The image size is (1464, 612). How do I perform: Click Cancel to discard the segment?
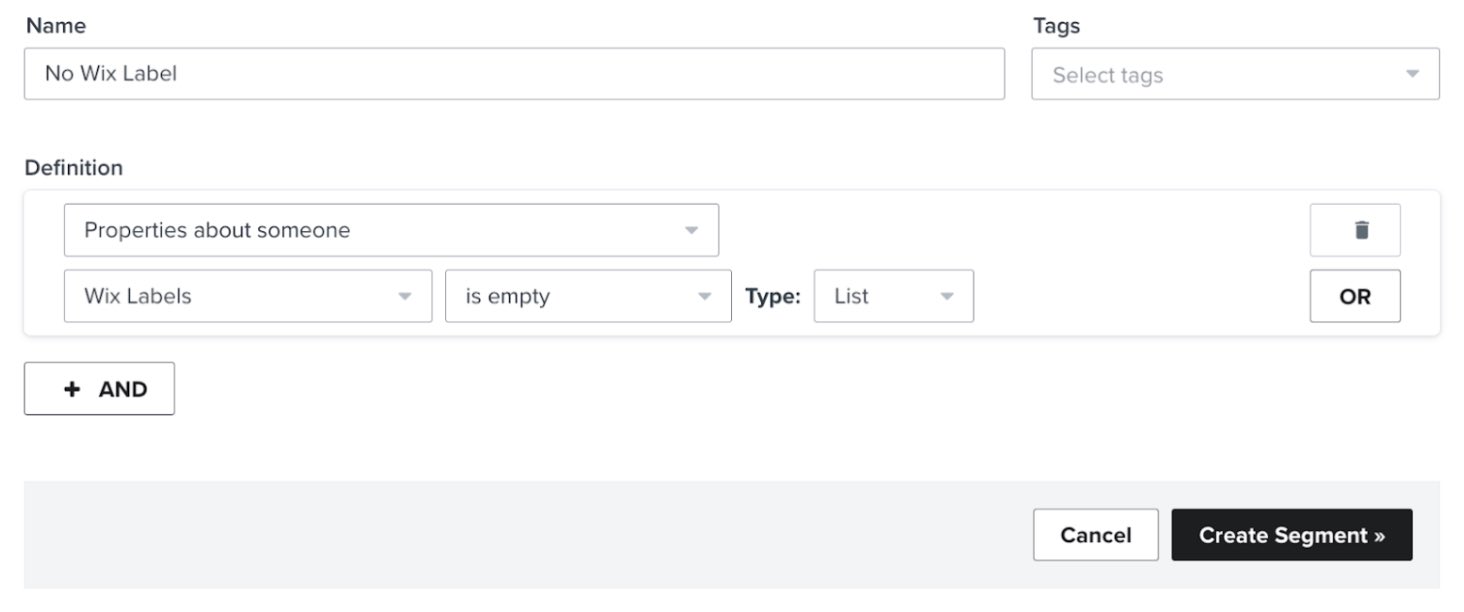tap(1095, 534)
